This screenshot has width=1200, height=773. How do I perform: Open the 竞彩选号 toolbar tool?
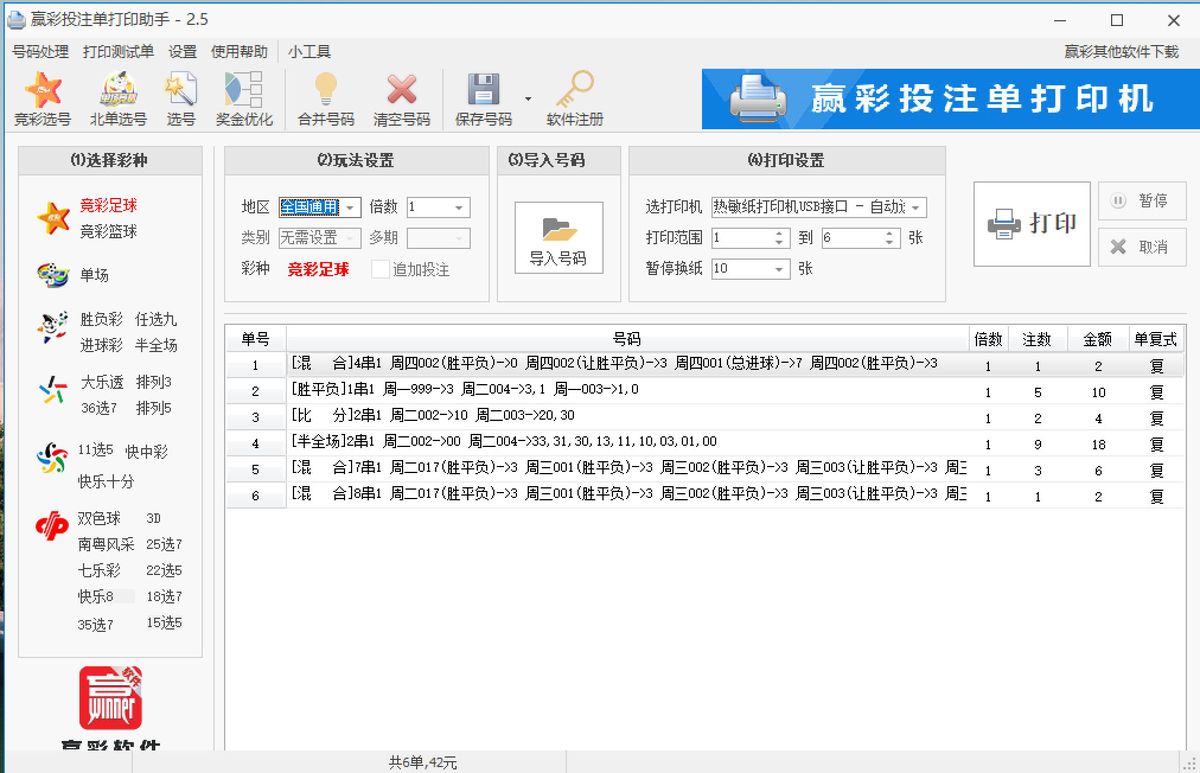click(x=43, y=99)
